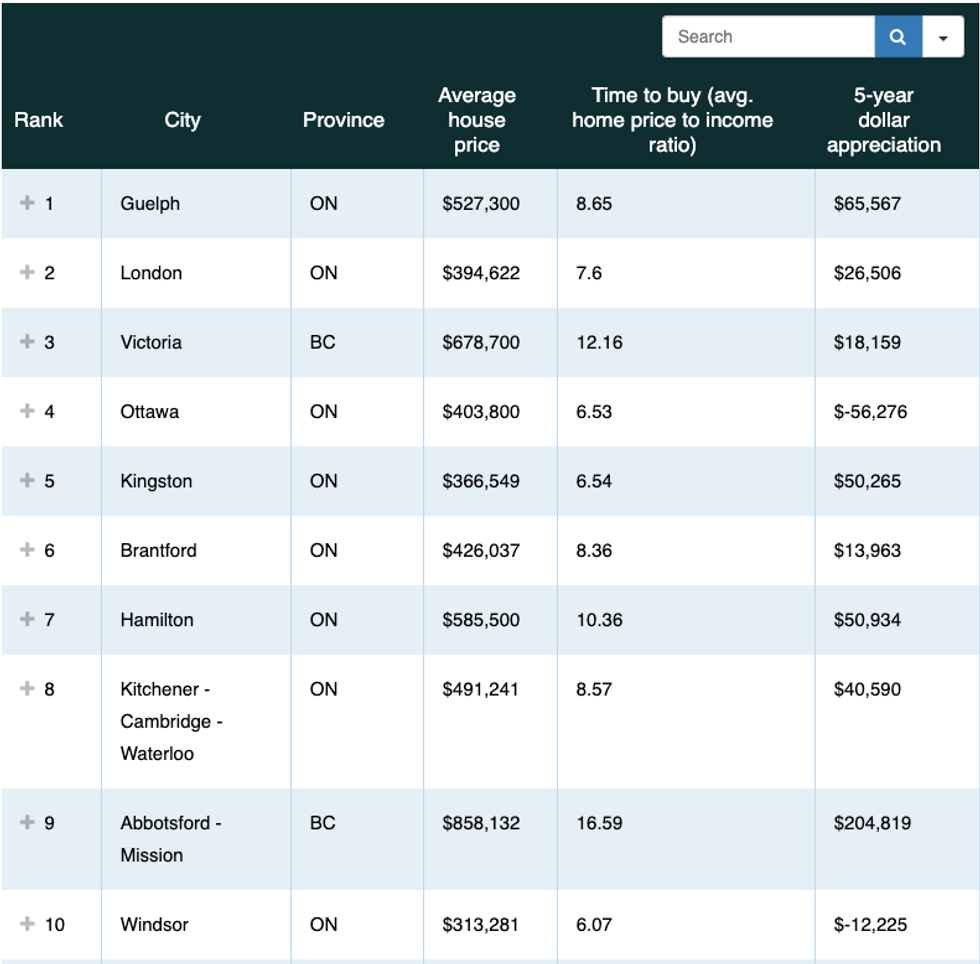Click the Province column header
The image size is (980, 964).
[343, 120]
